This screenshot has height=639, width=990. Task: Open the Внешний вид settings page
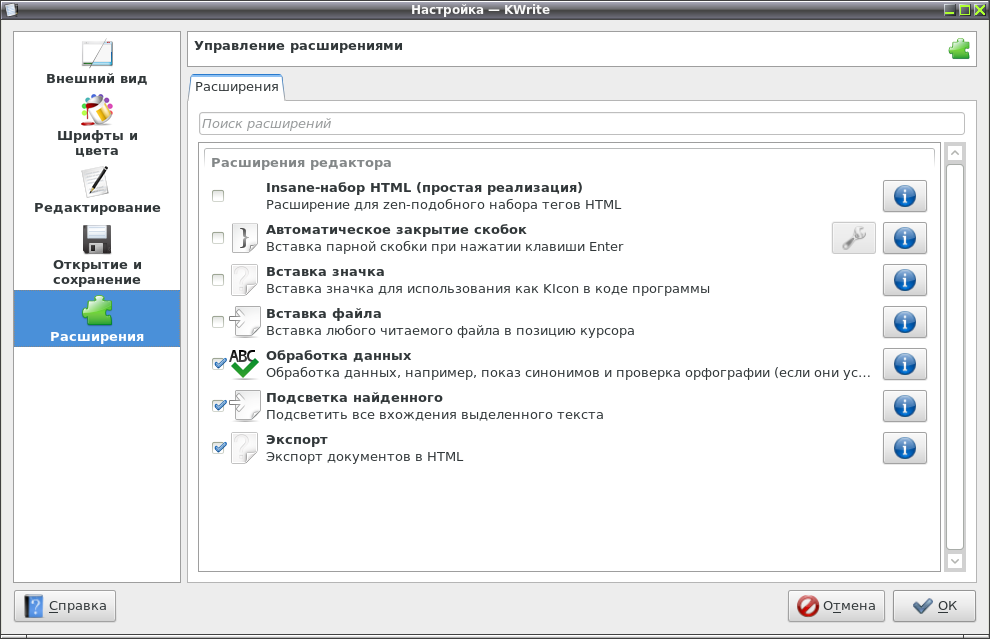[97, 62]
